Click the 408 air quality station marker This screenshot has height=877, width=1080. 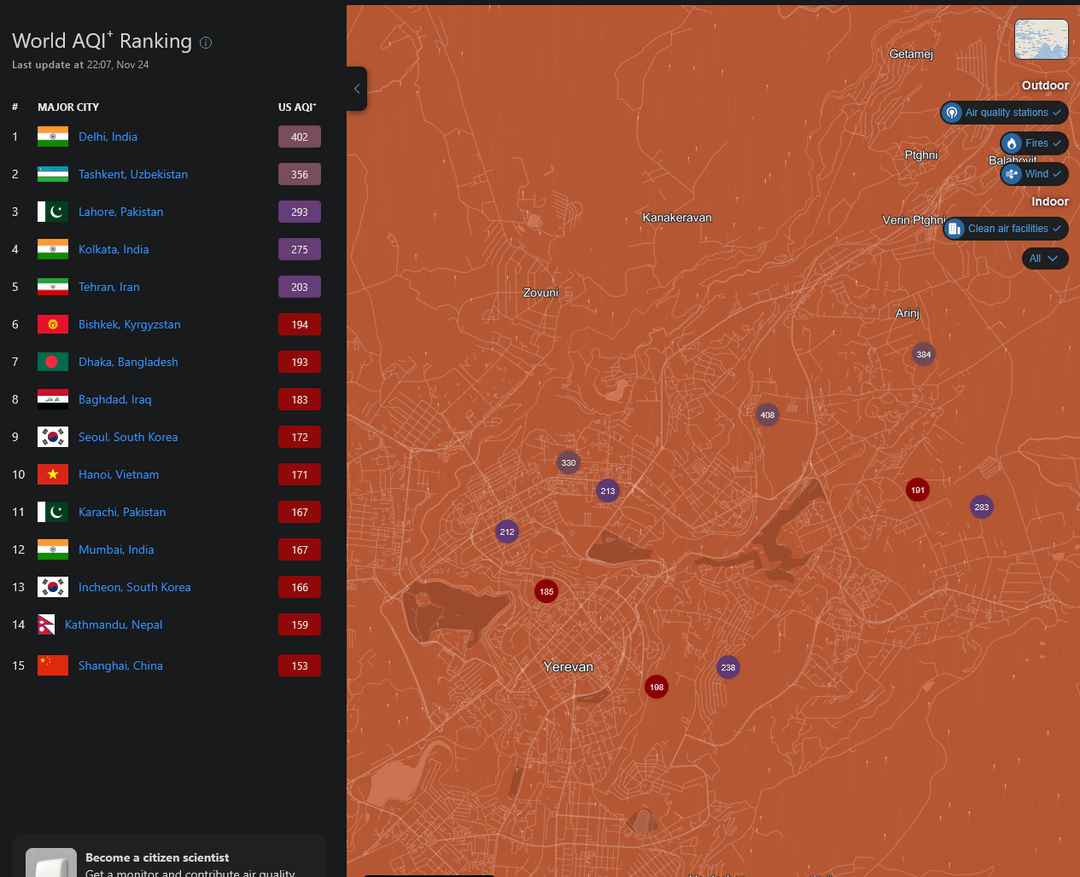[x=767, y=415]
